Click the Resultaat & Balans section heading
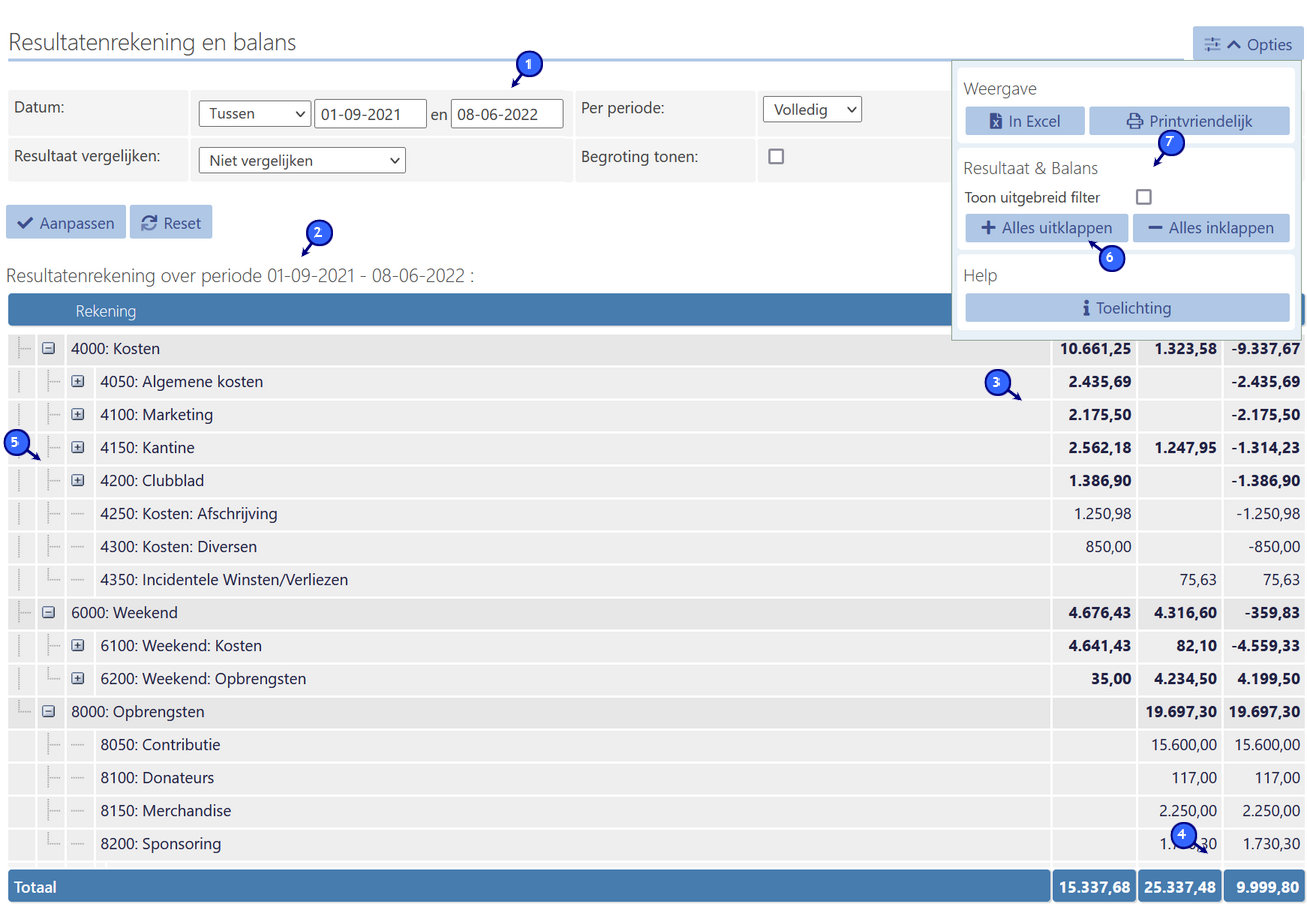Screen dimensions: 1307x904 coord(1030,167)
